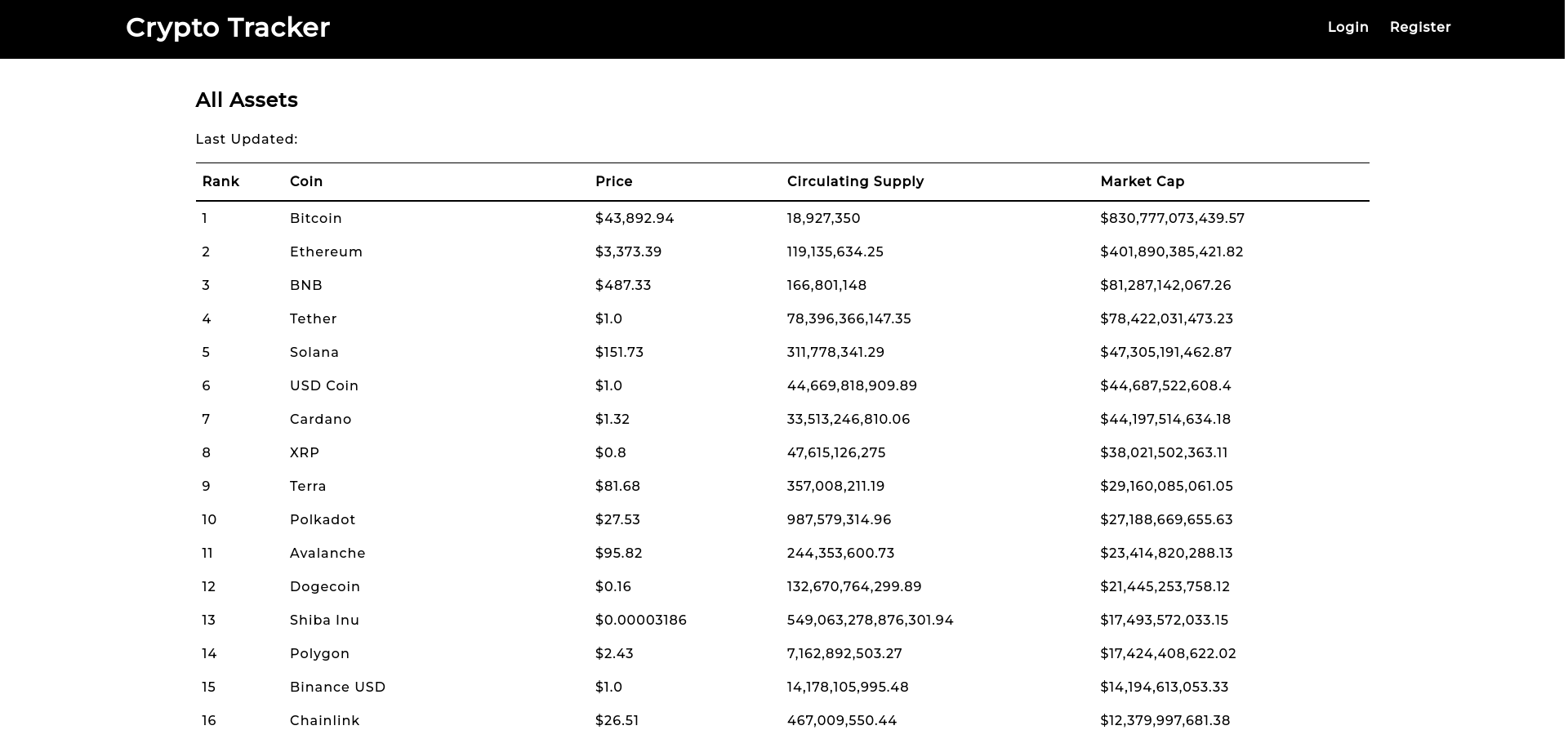Click the Coin column header
The width and height of the screenshot is (1568, 739).
point(305,181)
